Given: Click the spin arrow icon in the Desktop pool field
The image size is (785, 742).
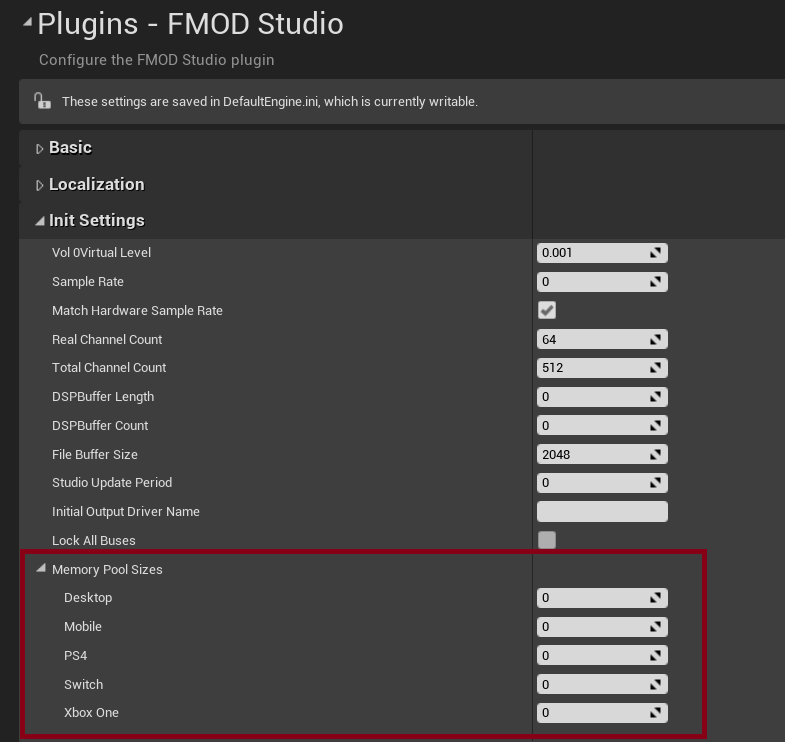Looking at the screenshot, I should tap(655, 598).
